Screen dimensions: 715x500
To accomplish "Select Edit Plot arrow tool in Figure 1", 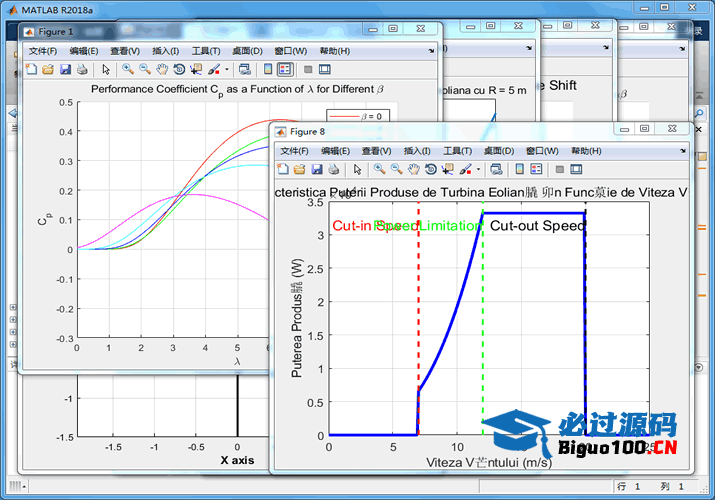I will point(106,69).
